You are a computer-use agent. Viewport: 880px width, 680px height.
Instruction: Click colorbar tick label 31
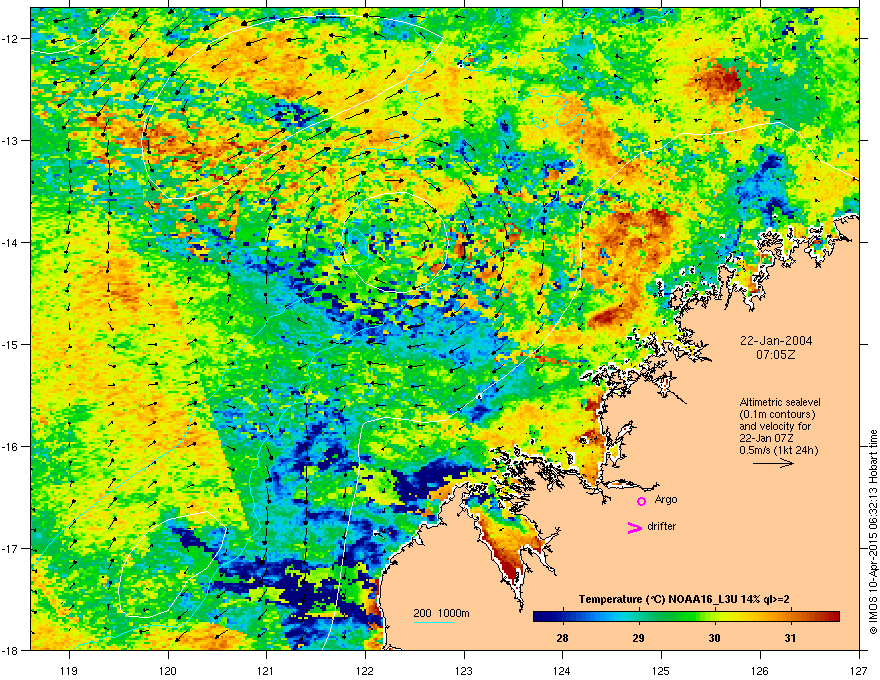(x=790, y=638)
